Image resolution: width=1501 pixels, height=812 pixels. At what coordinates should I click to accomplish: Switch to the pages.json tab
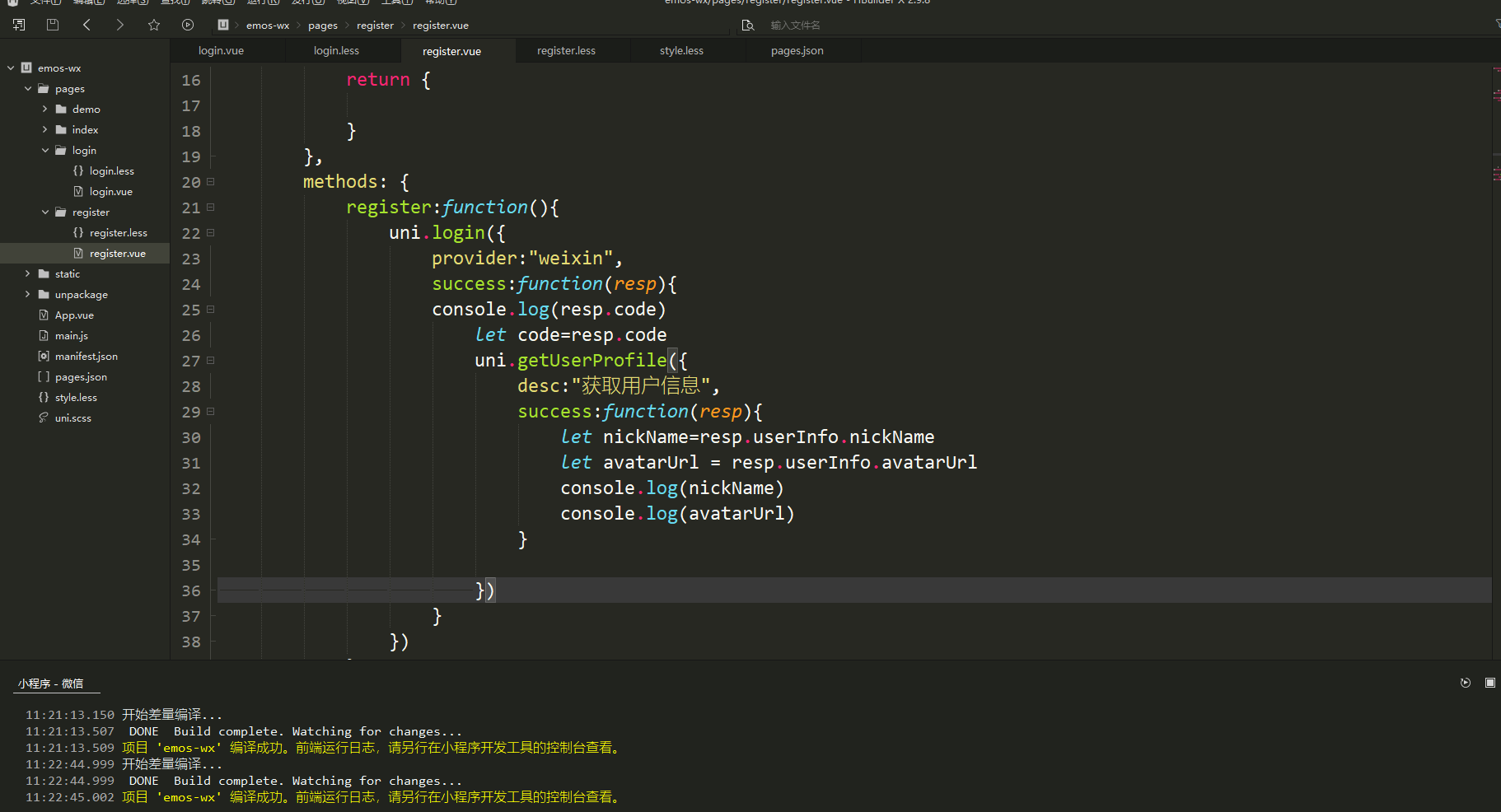pos(797,50)
